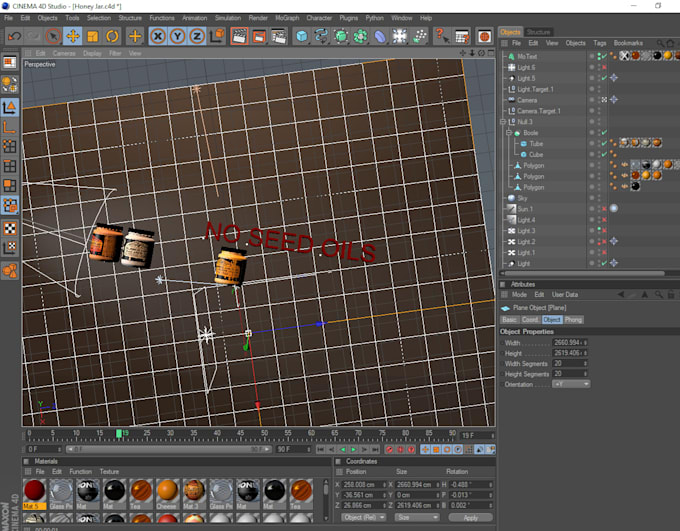The image size is (680, 531).
Task: Open viewport Cameras menu
Action: [64, 53]
